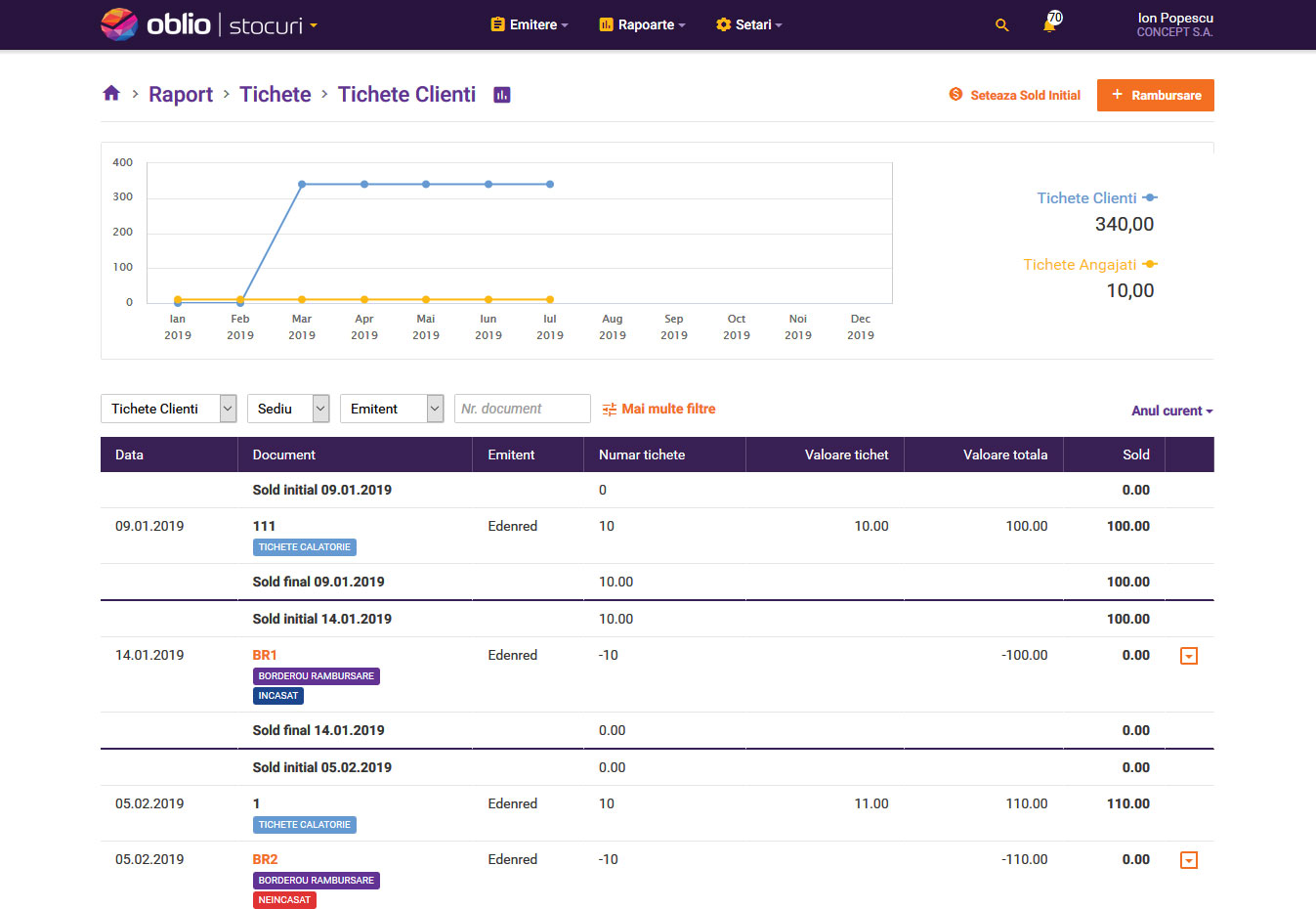Click the BORDEROU RAMBURSARE tag under BR1

tap(316, 676)
